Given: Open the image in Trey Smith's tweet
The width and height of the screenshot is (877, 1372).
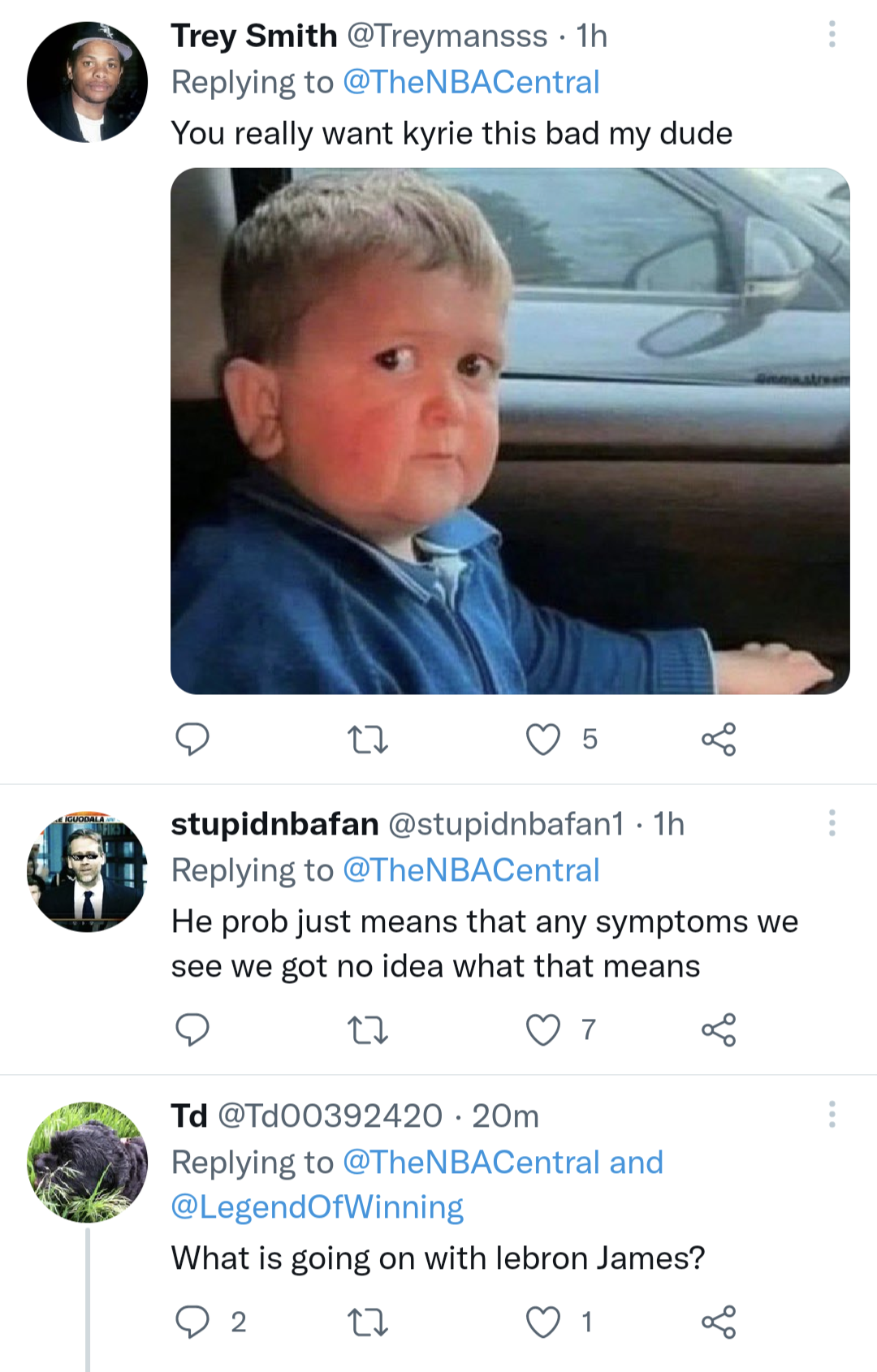Looking at the screenshot, I should (x=510, y=431).
